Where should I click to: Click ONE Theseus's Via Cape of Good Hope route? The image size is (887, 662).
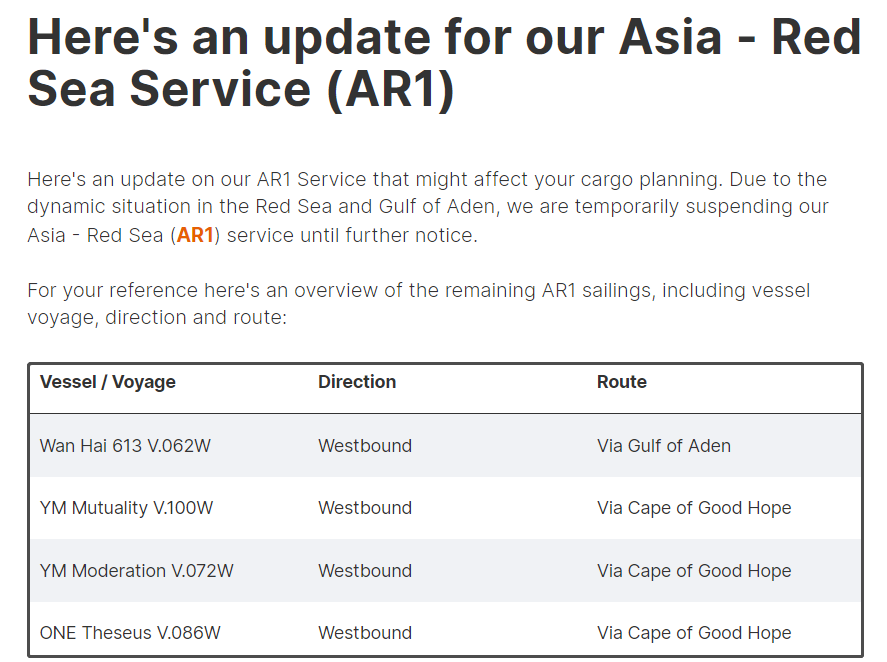(x=694, y=633)
